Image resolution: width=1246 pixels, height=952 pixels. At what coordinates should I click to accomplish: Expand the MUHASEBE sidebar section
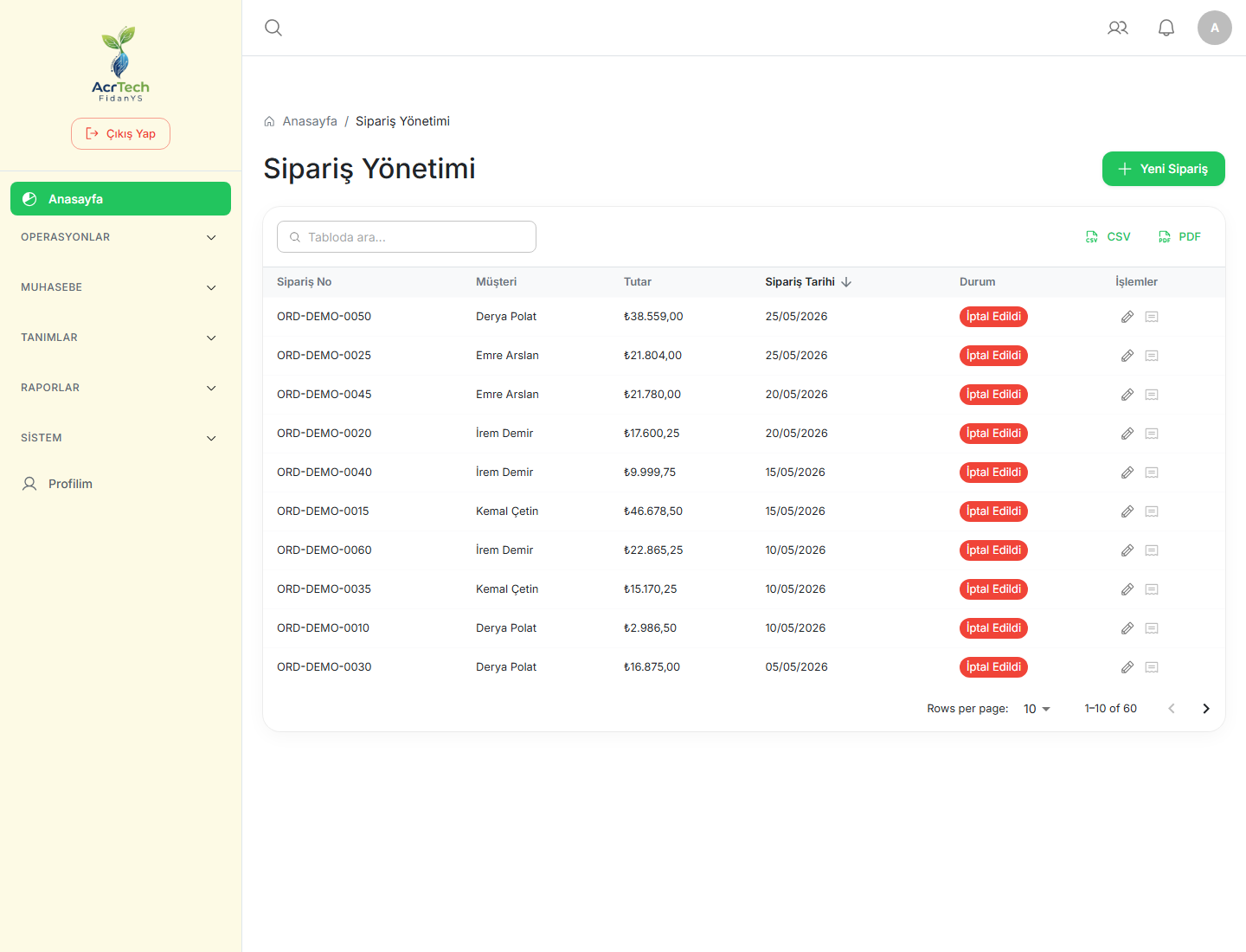coord(120,287)
